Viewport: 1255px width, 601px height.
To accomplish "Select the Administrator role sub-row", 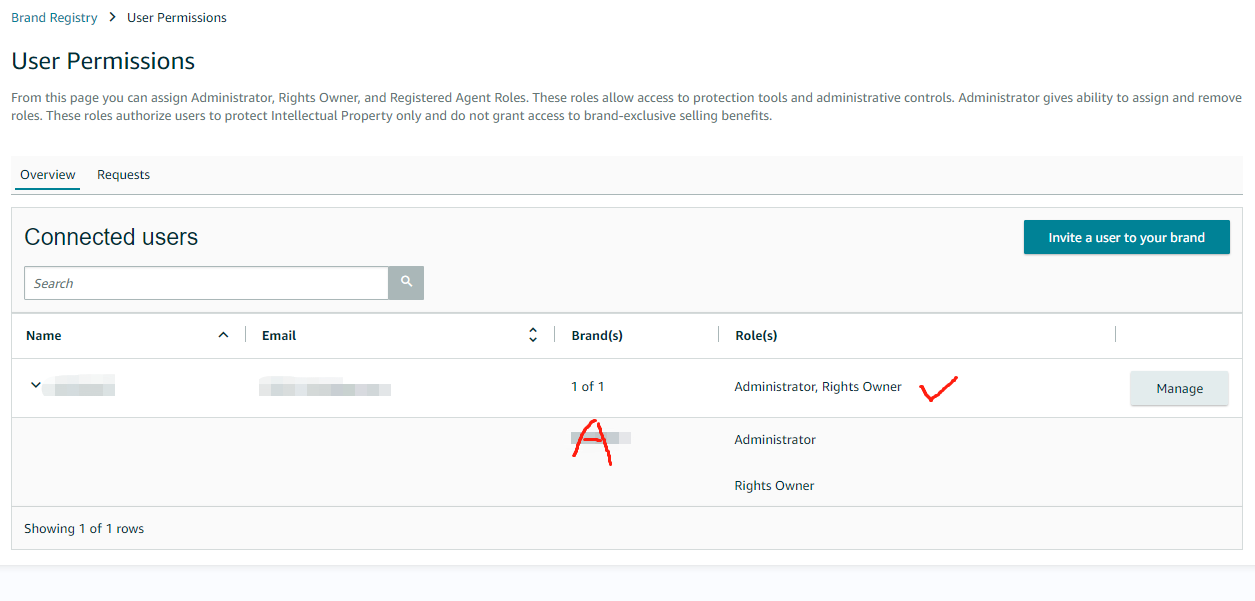I will coord(775,440).
